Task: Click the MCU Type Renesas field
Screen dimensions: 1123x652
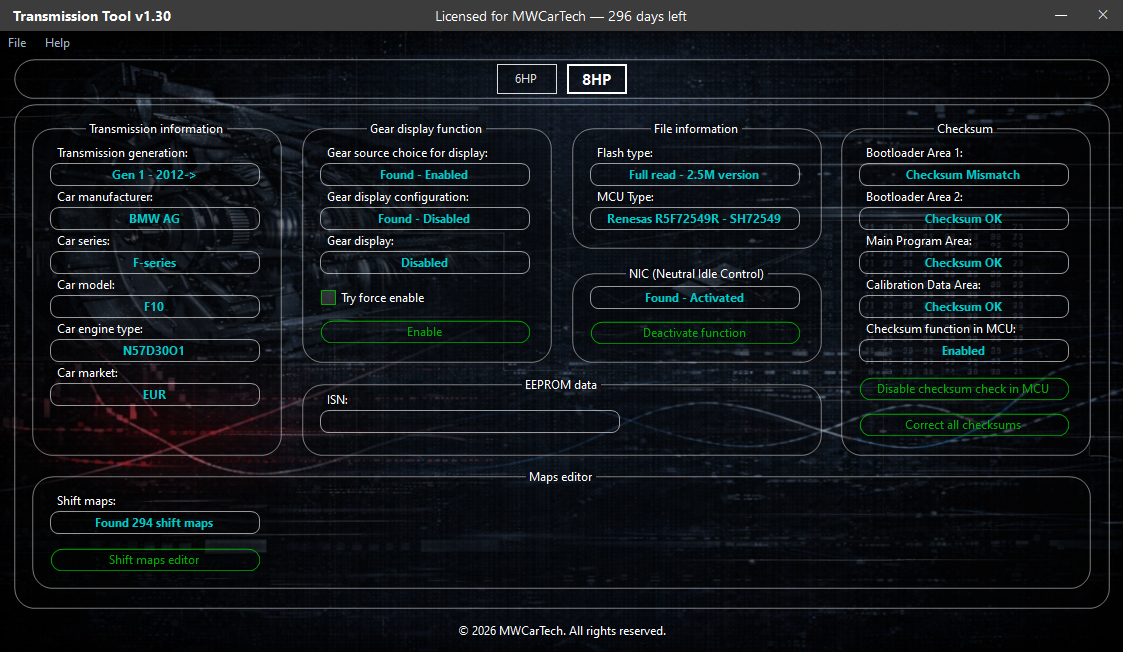Action: click(695, 219)
